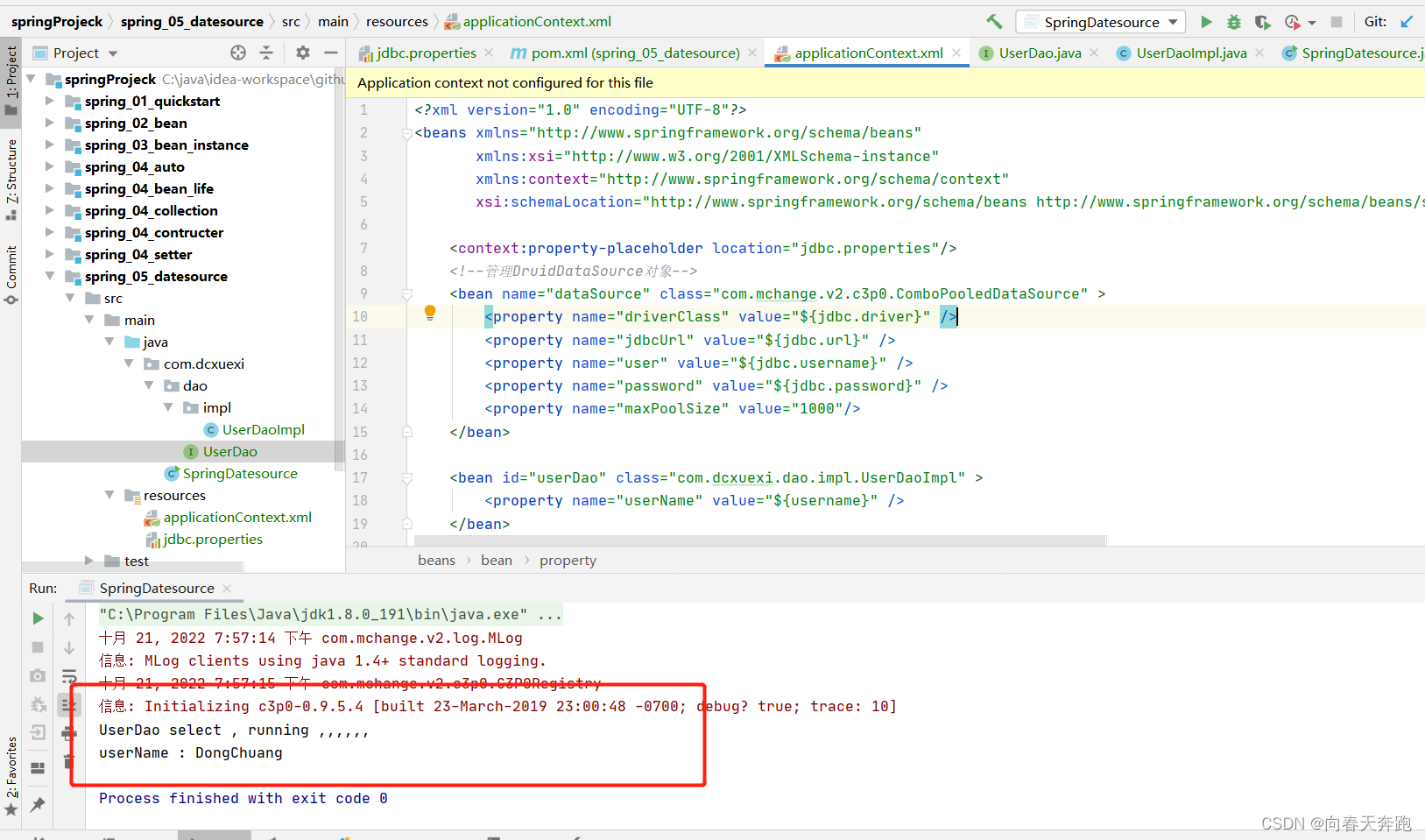Toggle the fold marker at line 2

[x=407, y=133]
